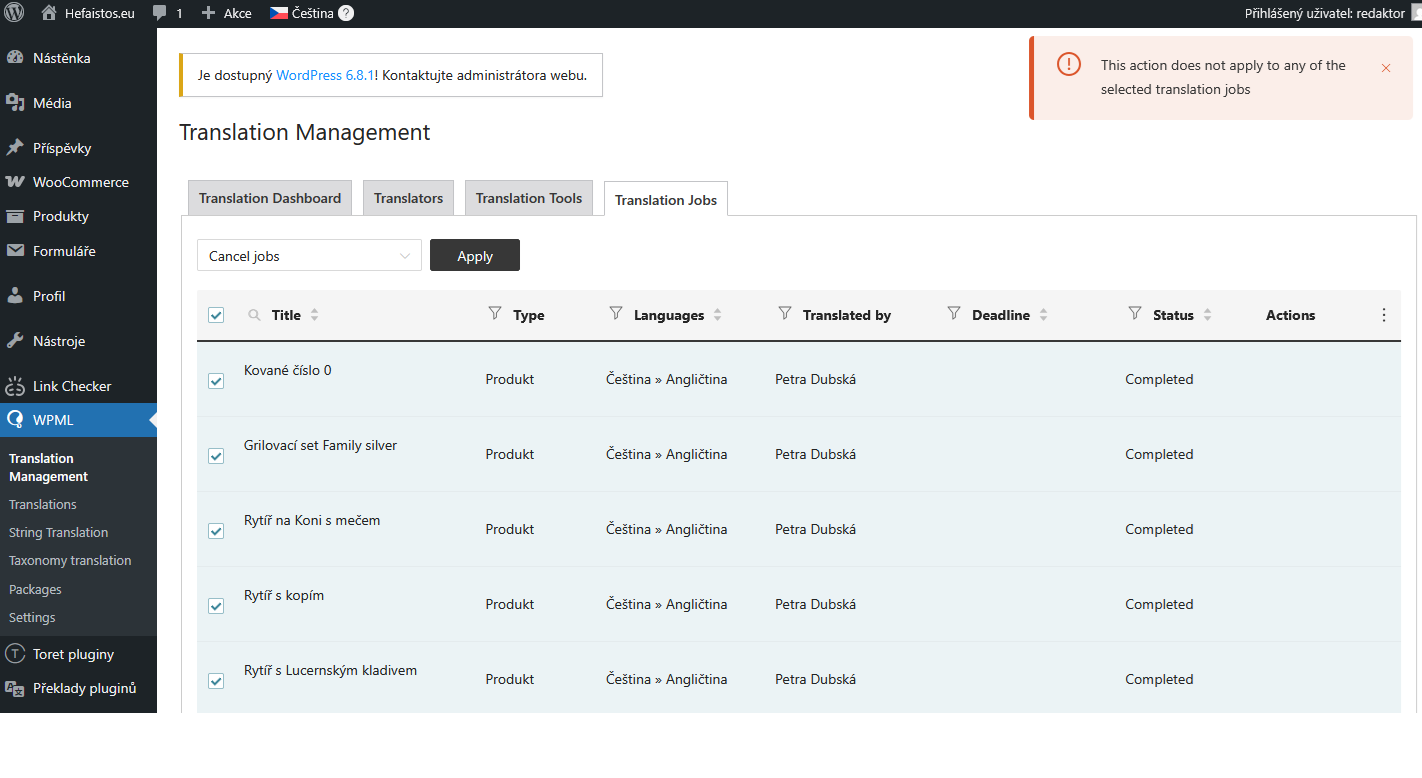Image resolution: width=1422 pixels, height=778 pixels.
Task: Open Taxonomy translation submenu item
Action: (70, 561)
